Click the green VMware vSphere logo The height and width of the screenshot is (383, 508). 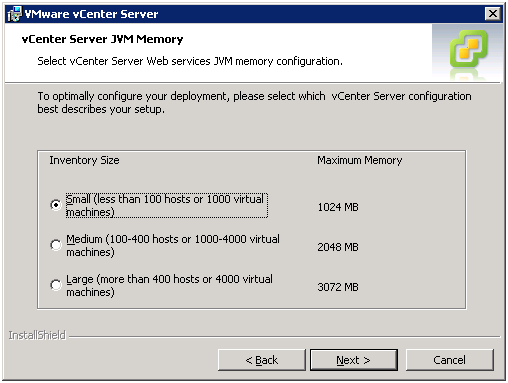pos(469,49)
